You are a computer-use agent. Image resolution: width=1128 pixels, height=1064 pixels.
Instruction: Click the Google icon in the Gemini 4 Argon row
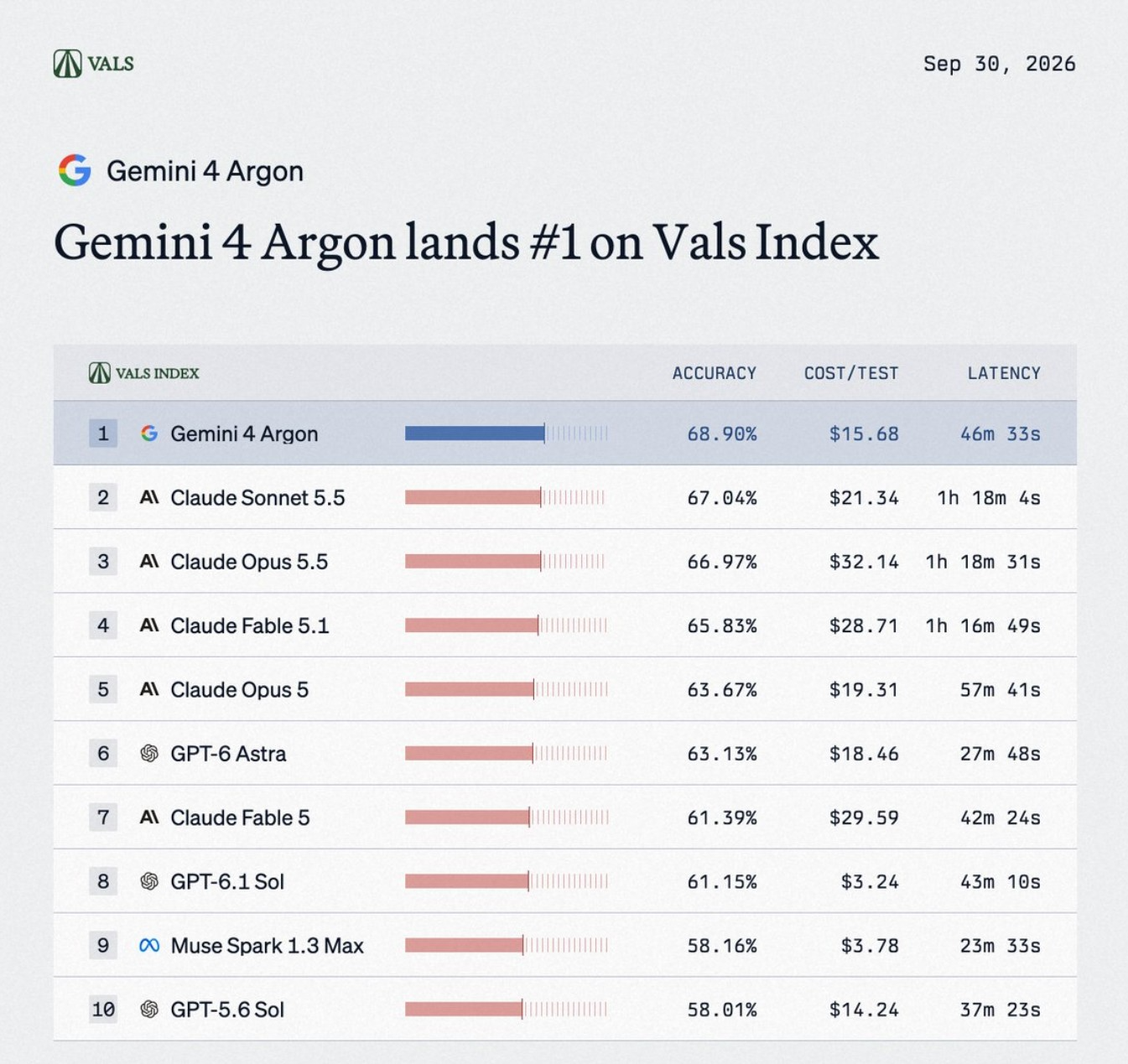149,433
